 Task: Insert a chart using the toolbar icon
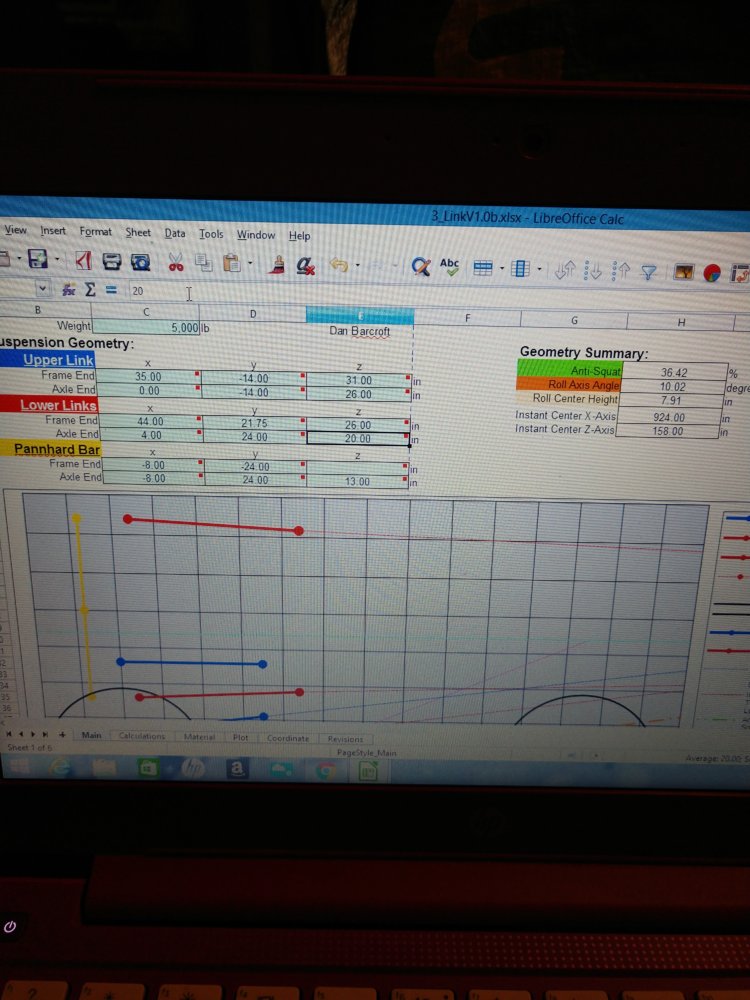click(x=713, y=272)
